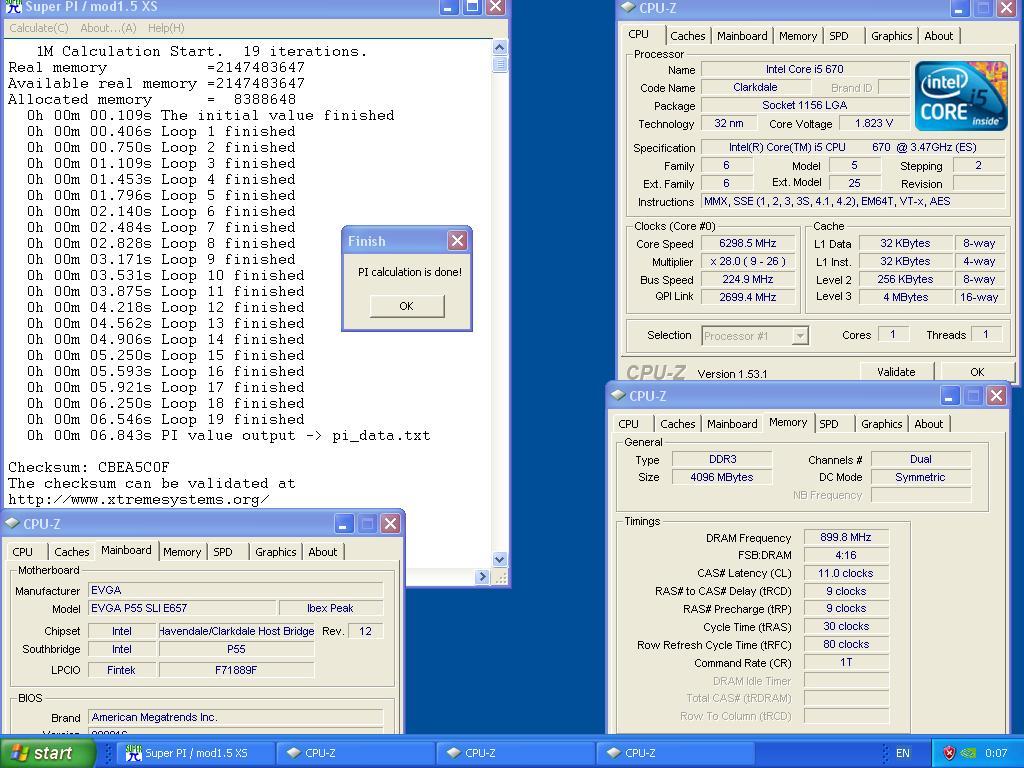This screenshot has width=1024, height=768.
Task: Click BIOS brand American Megatrends Inc.
Action: (x=236, y=717)
